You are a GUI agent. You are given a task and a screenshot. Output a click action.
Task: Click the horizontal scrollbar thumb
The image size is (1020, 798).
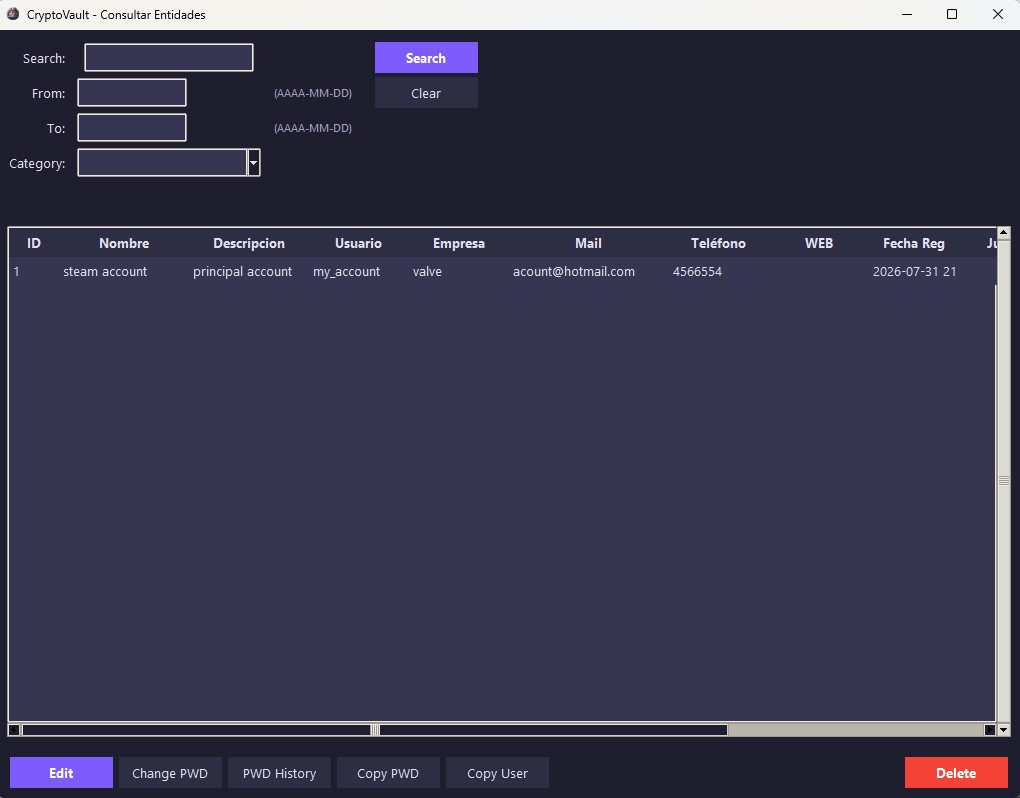click(375, 730)
